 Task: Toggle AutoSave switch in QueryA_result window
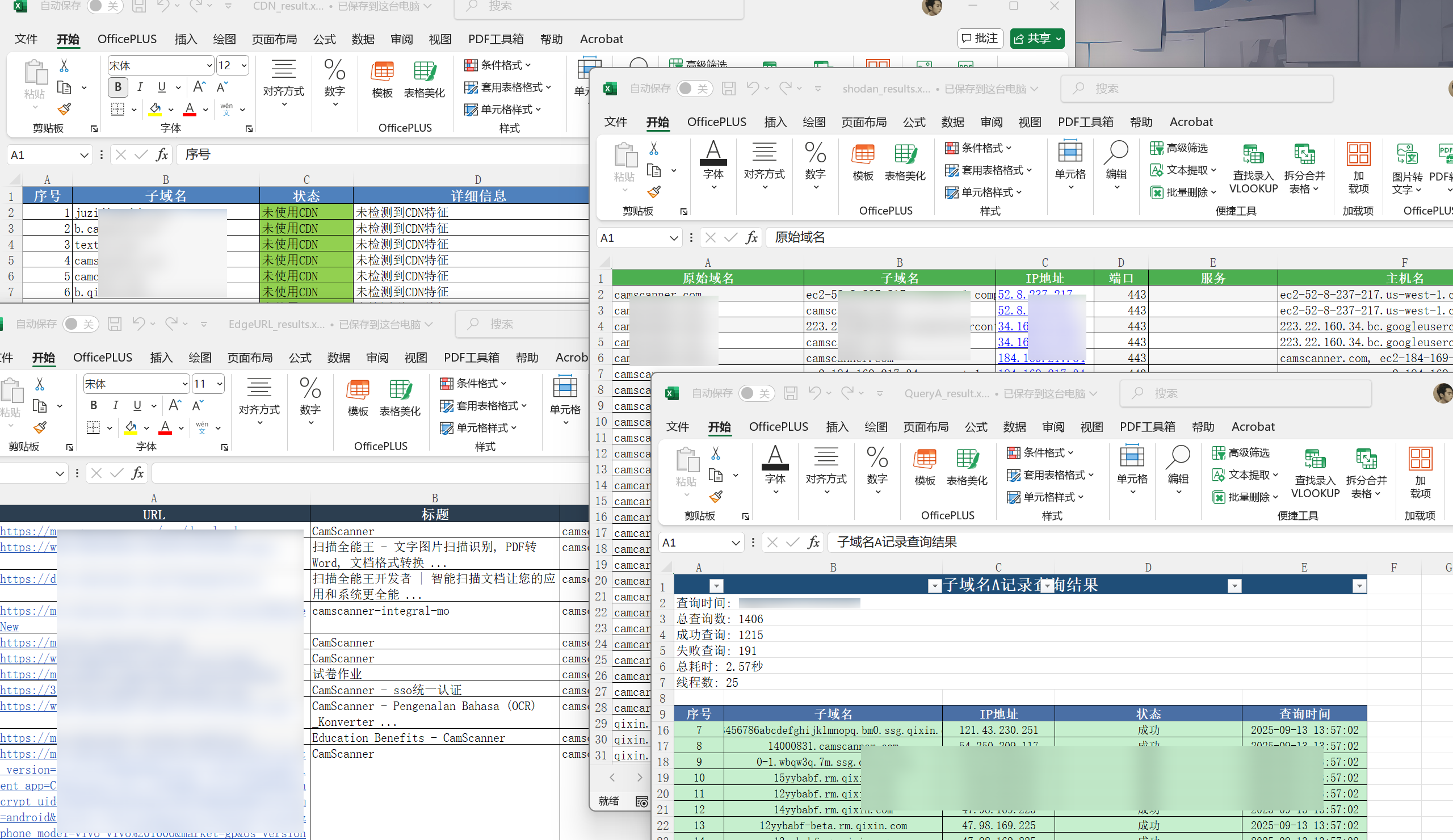pos(756,393)
